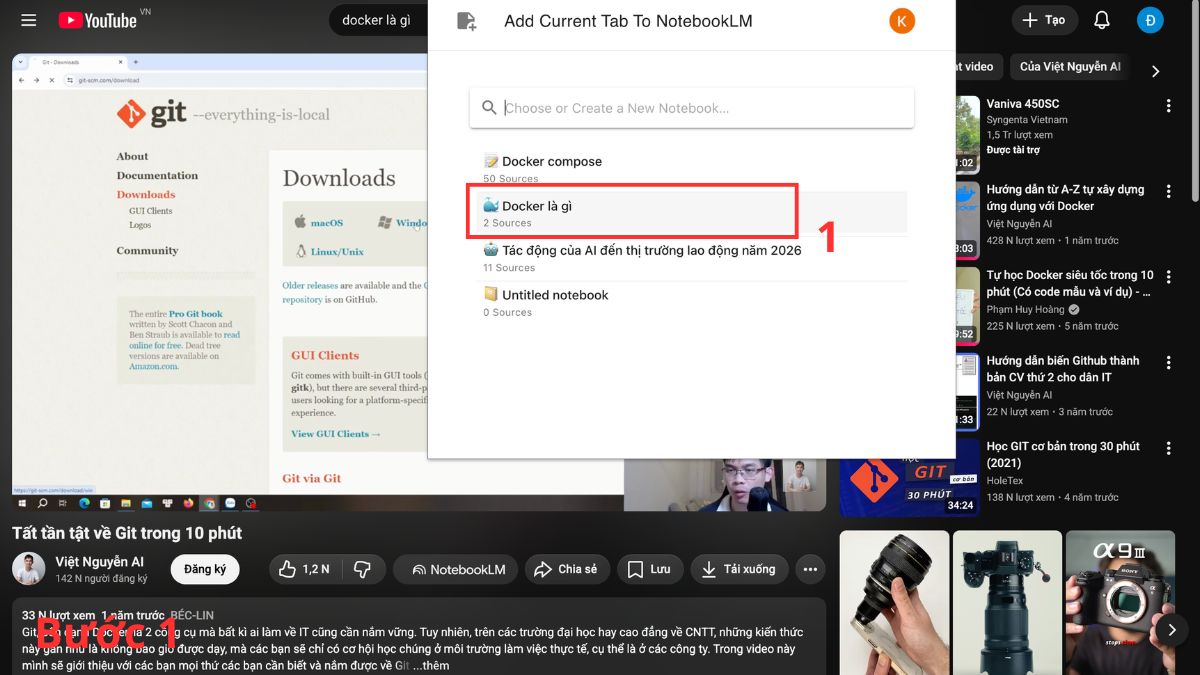Open the Việt Nguyễn AI channel name
Viewport: 1200px width, 675px height.
(99, 562)
